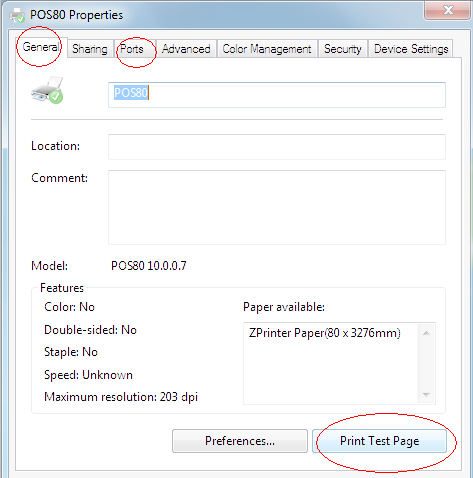Viewport: 473px width, 478px height.
Task: Open the Ports tab
Action: pyautogui.click(x=135, y=49)
